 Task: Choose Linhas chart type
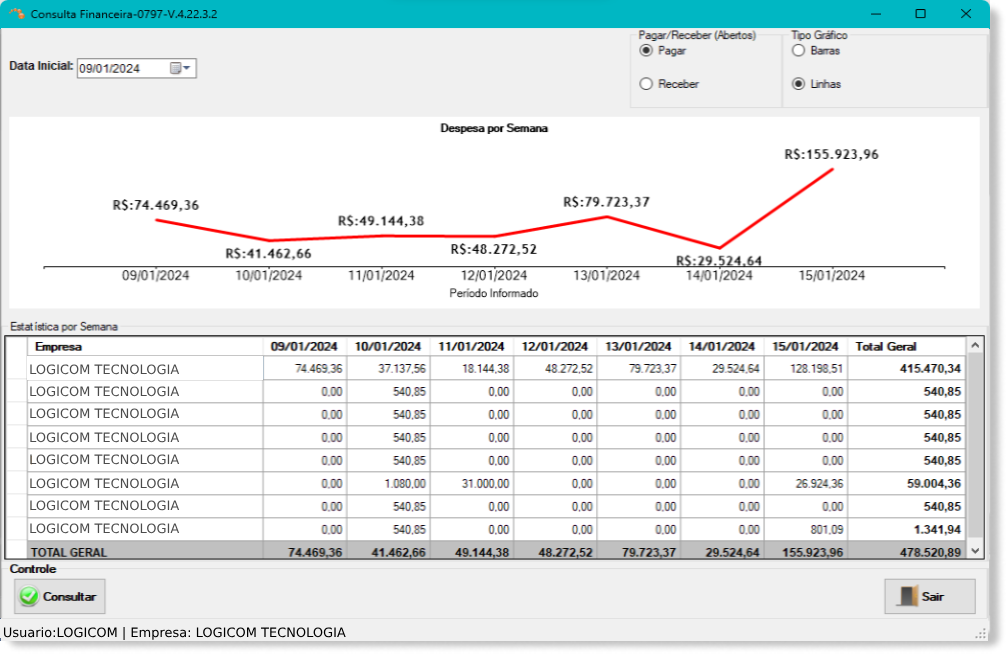click(798, 84)
